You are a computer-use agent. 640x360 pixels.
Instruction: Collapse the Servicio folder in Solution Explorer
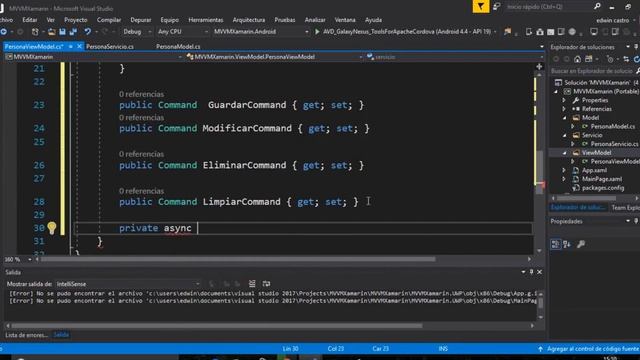(x=564, y=135)
